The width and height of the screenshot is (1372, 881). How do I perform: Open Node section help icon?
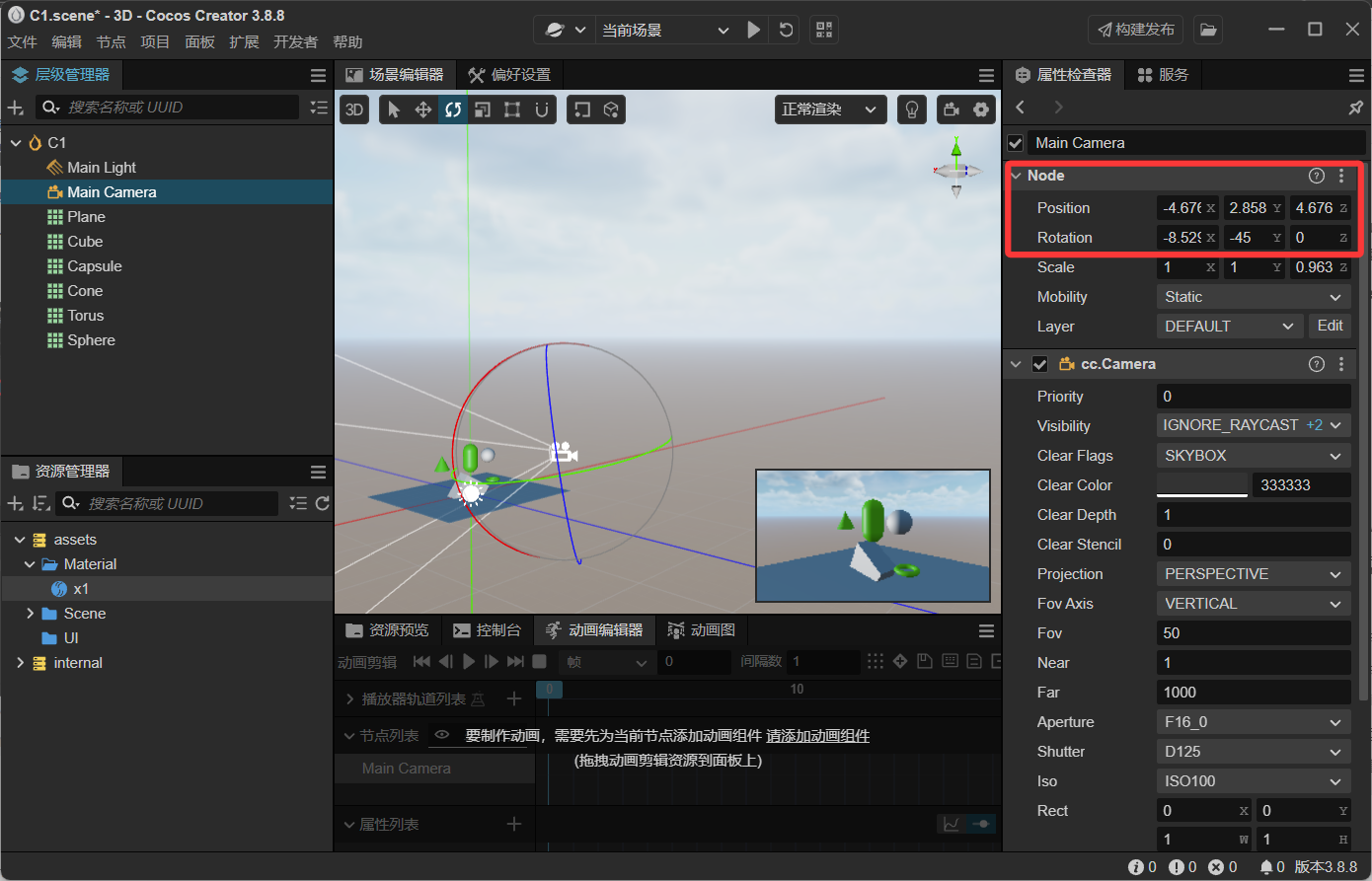pyautogui.click(x=1316, y=176)
